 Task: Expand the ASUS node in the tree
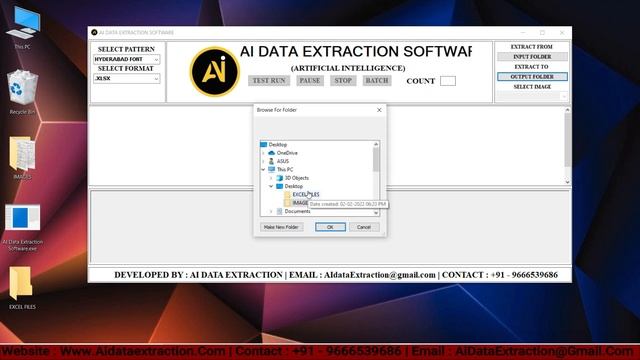pos(263,161)
